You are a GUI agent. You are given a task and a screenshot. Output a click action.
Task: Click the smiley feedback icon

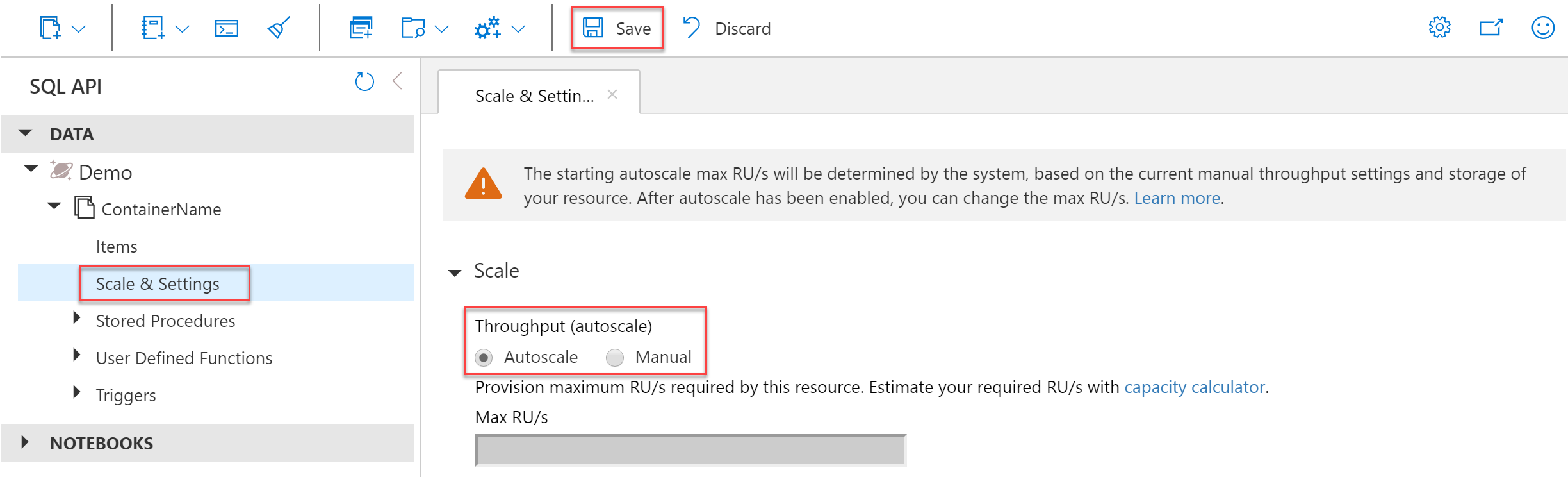[1542, 28]
